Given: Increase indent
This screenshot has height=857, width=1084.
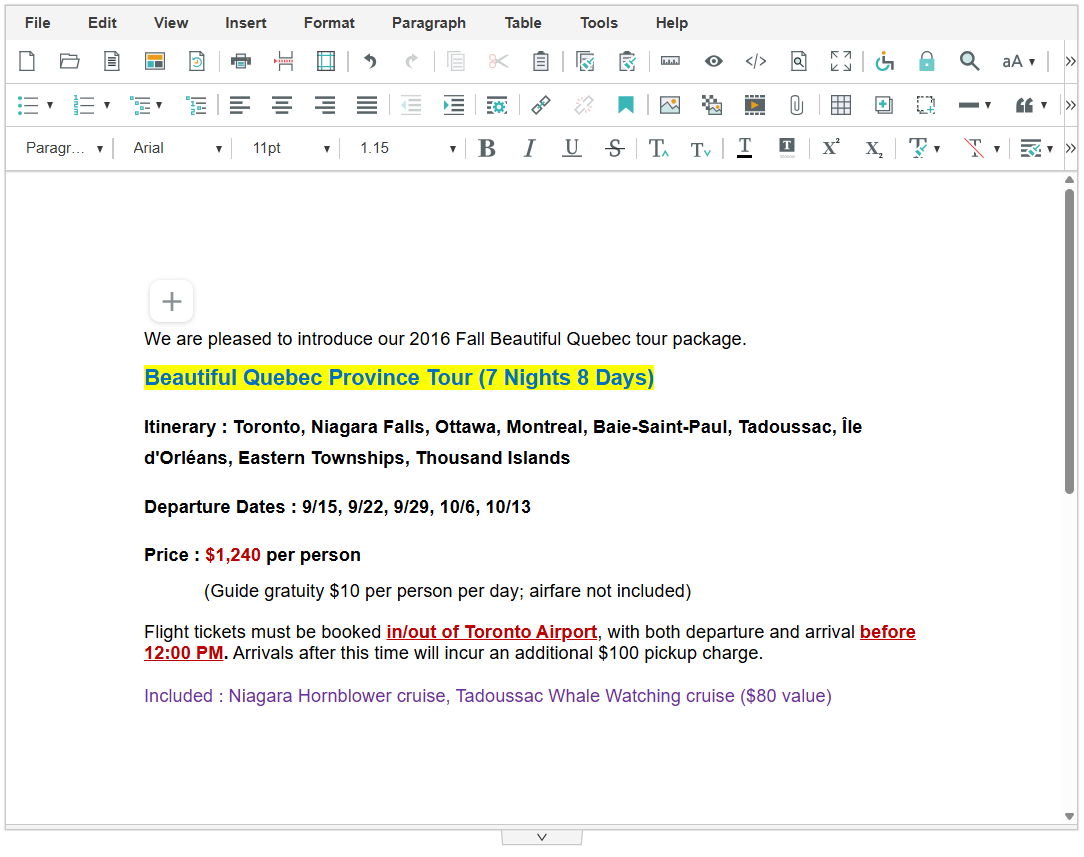Looking at the screenshot, I should pyautogui.click(x=454, y=105).
